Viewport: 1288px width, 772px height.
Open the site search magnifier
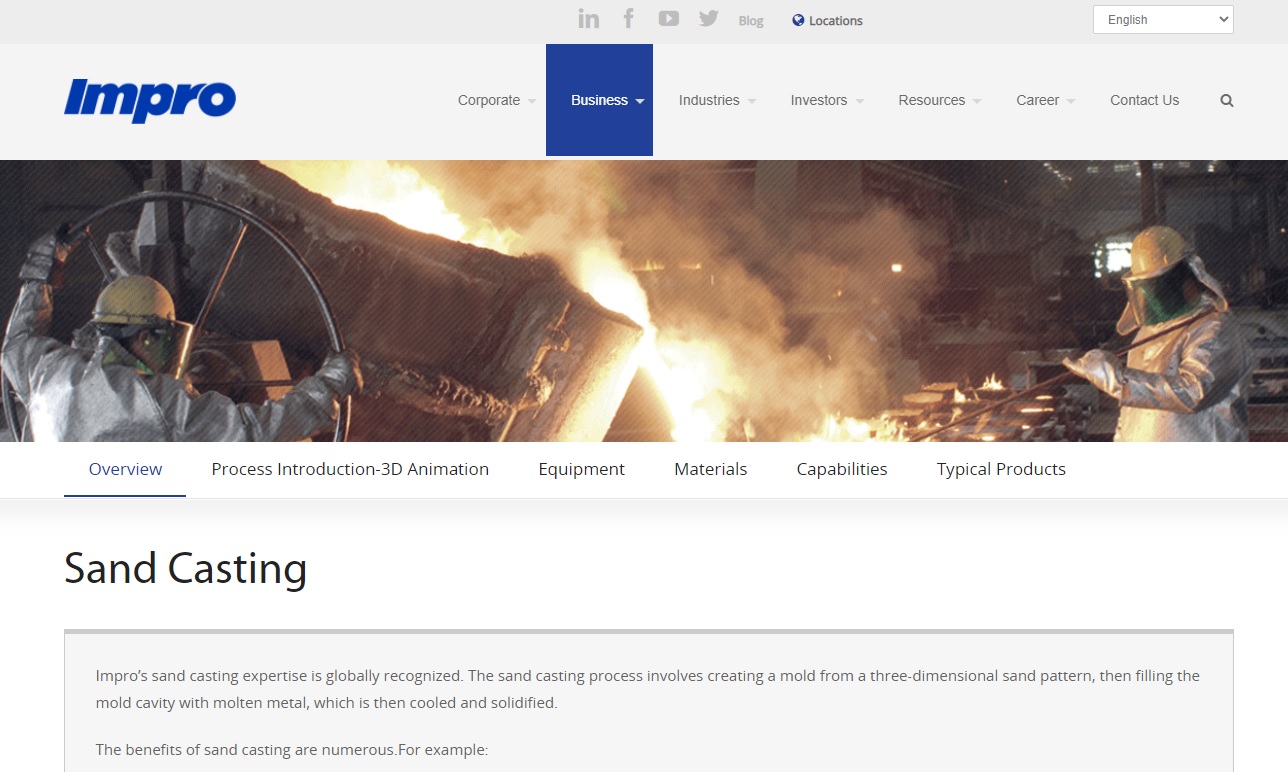[x=1226, y=100]
